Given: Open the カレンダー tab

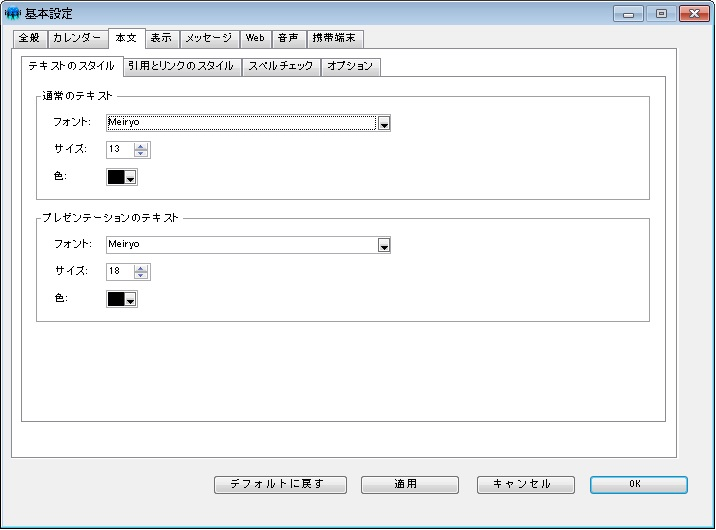Looking at the screenshot, I should 77,38.
